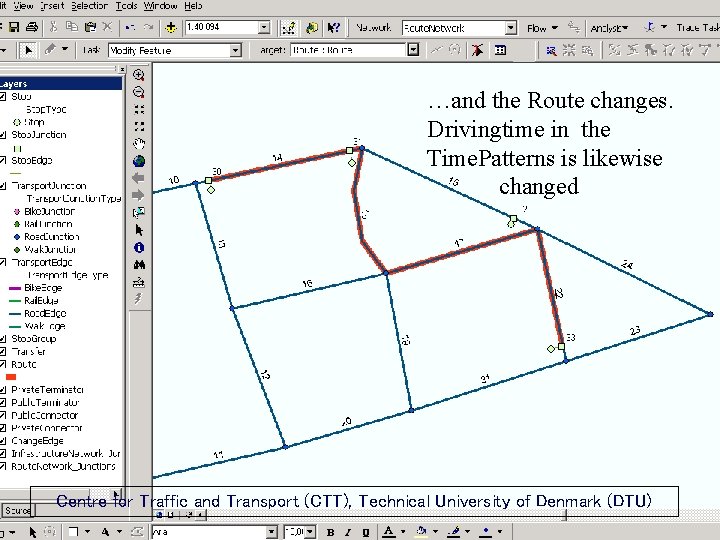
Task: Open the Task Modify Feature dropdown
Action: (x=235, y=50)
